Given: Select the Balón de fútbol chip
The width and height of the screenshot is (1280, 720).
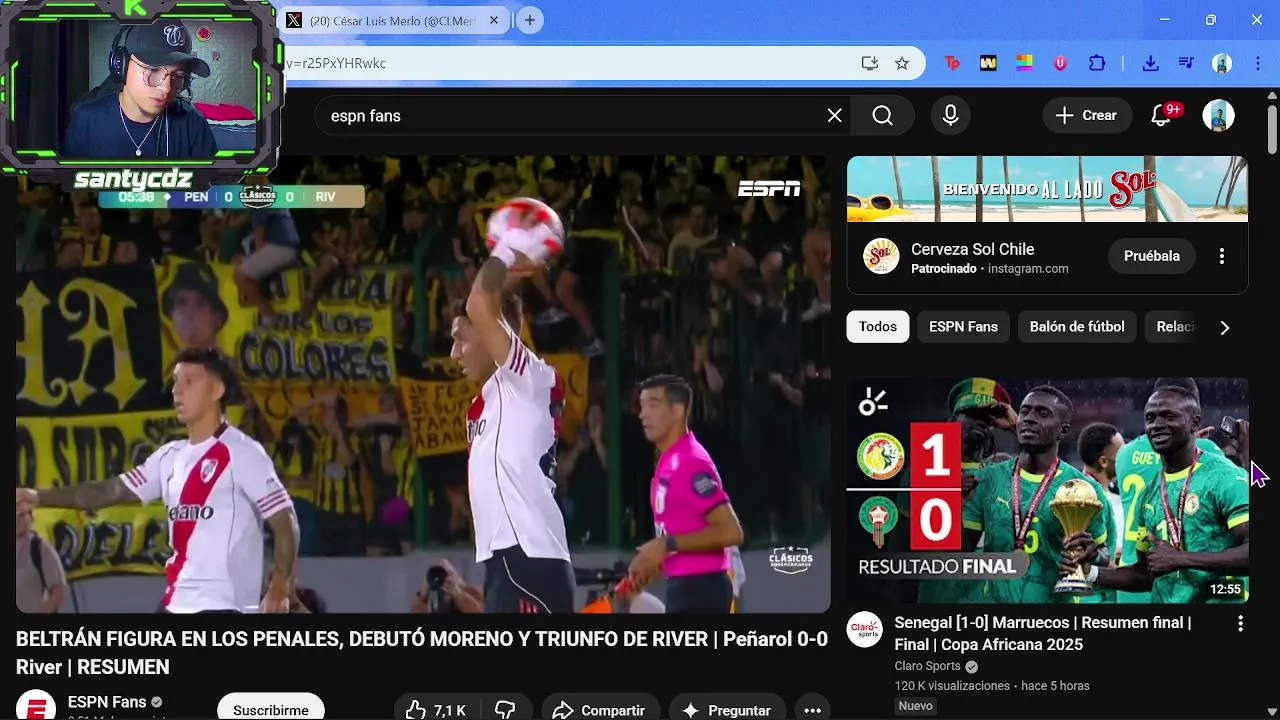Looking at the screenshot, I should (1077, 327).
